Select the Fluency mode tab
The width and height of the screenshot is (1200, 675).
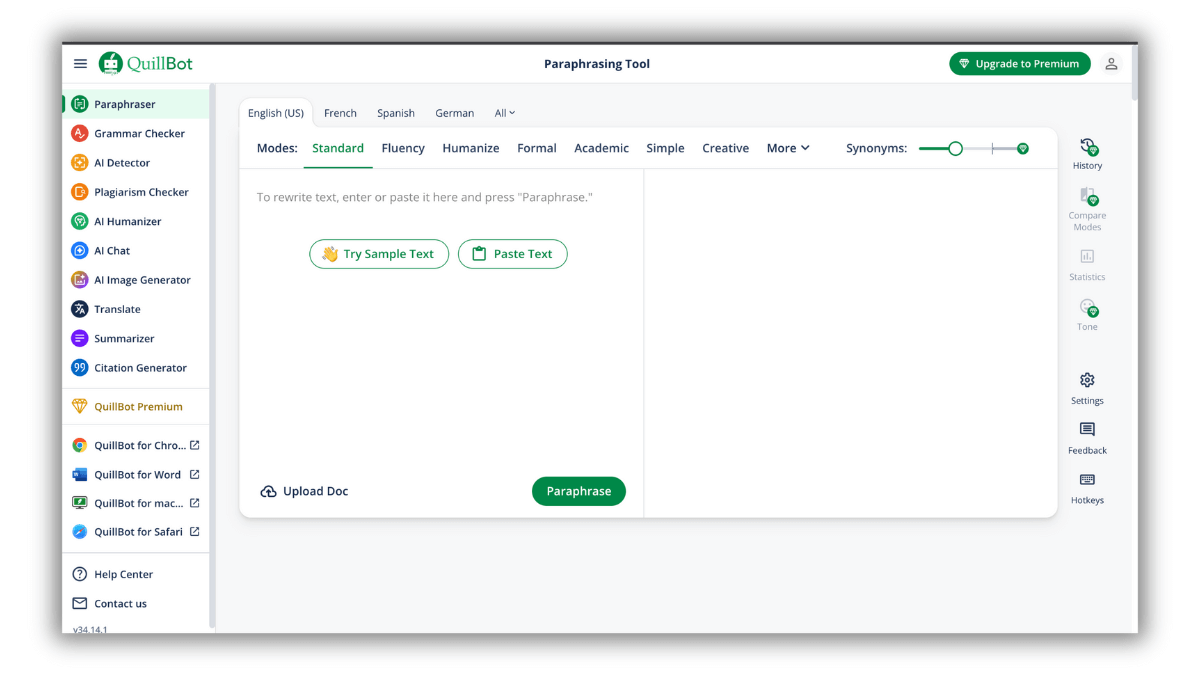click(403, 148)
